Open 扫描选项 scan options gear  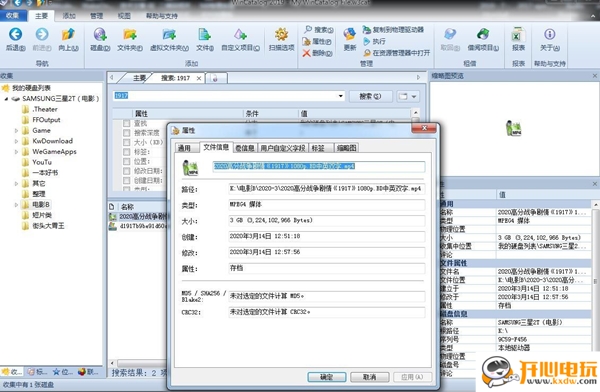click(281, 34)
